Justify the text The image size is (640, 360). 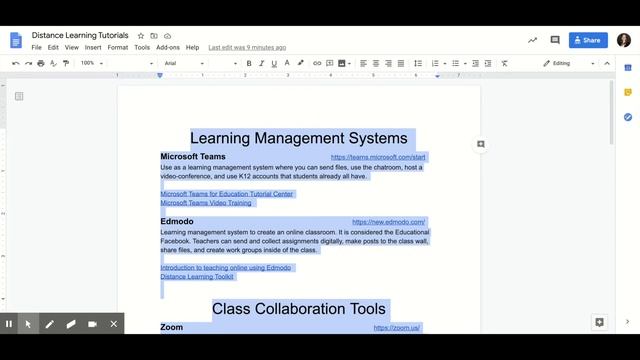401,63
